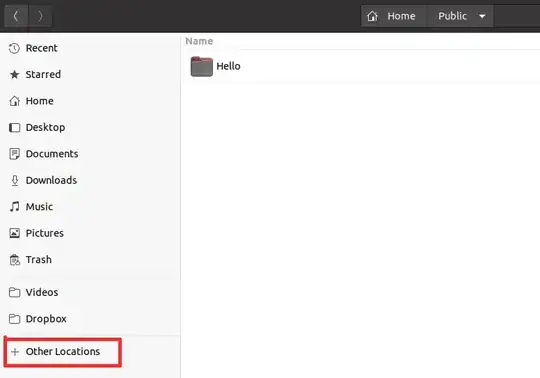Viewport: 540px width, 378px height.
Task: Go forward with the right arrow
Action: pos(40,16)
